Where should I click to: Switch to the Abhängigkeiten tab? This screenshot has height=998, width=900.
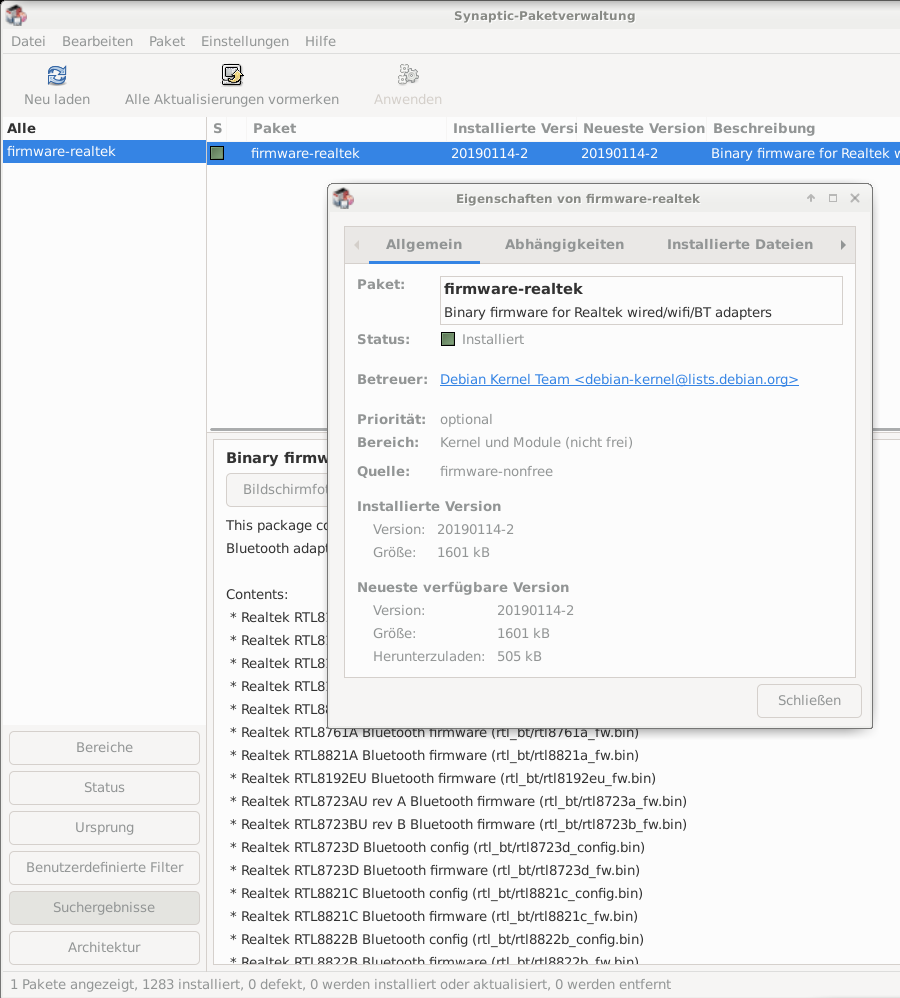[x=565, y=244]
